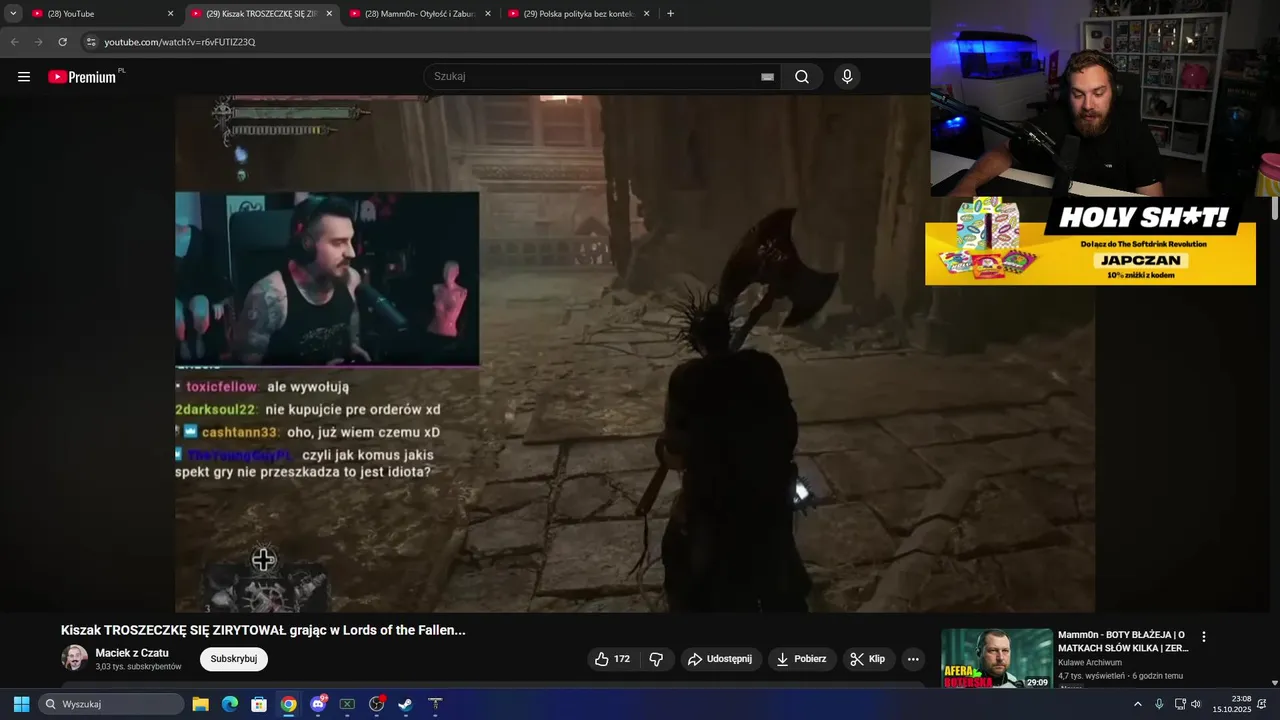Go forward in browser history

click(38, 42)
